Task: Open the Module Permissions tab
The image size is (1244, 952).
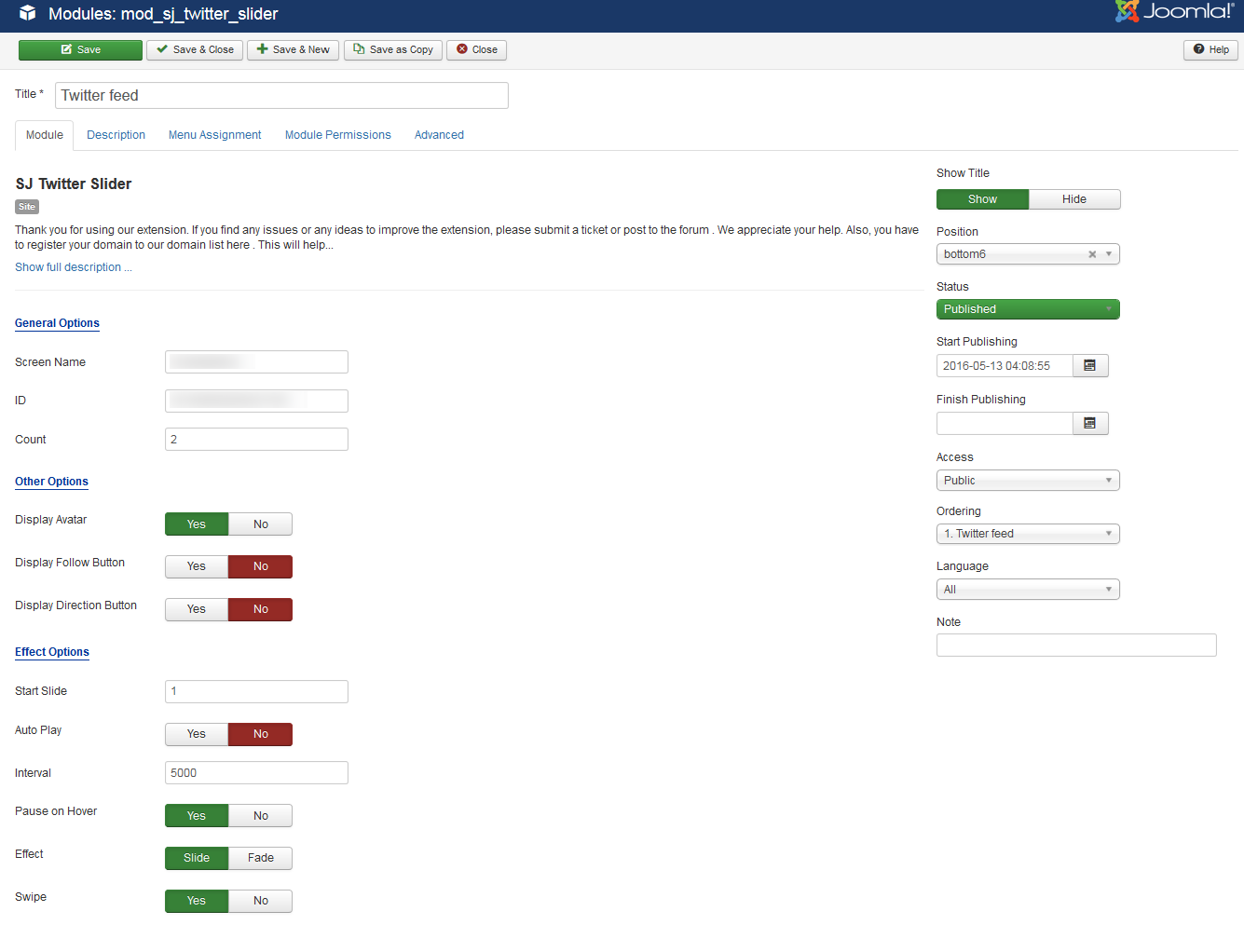Action: pyautogui.click(x=338, y=135)
